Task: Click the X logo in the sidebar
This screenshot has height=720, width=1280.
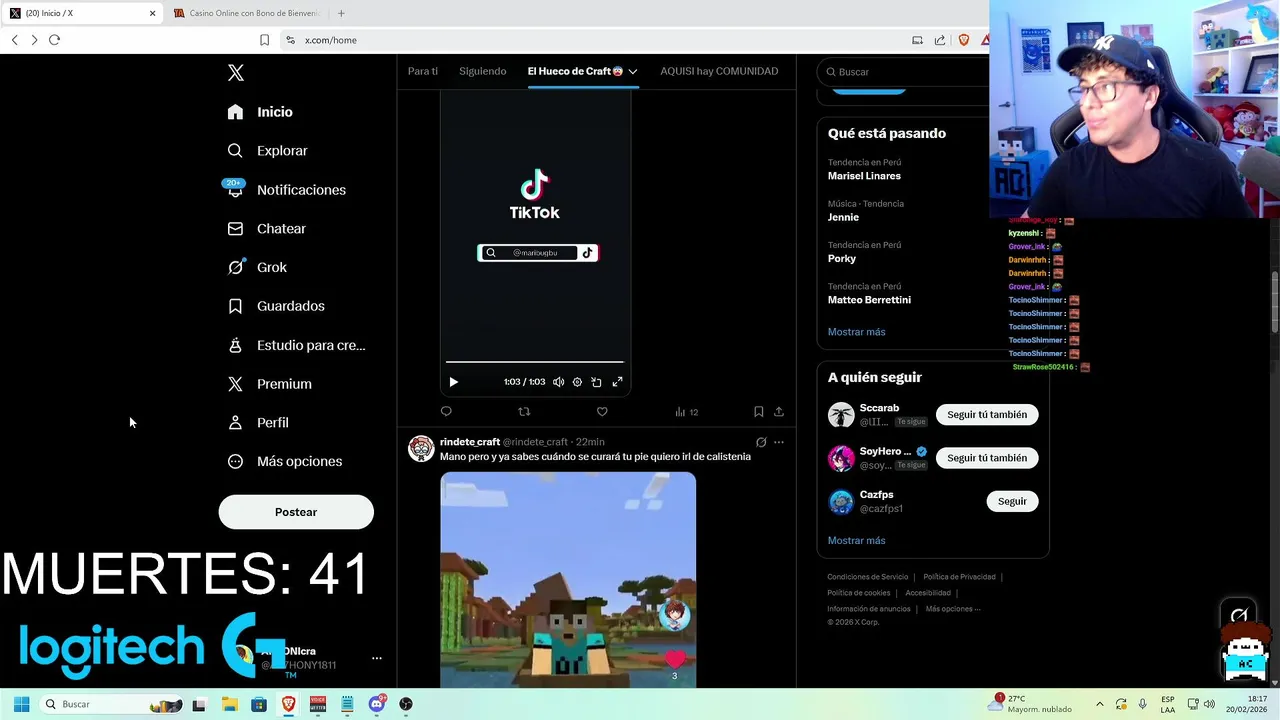Action: 236,73
